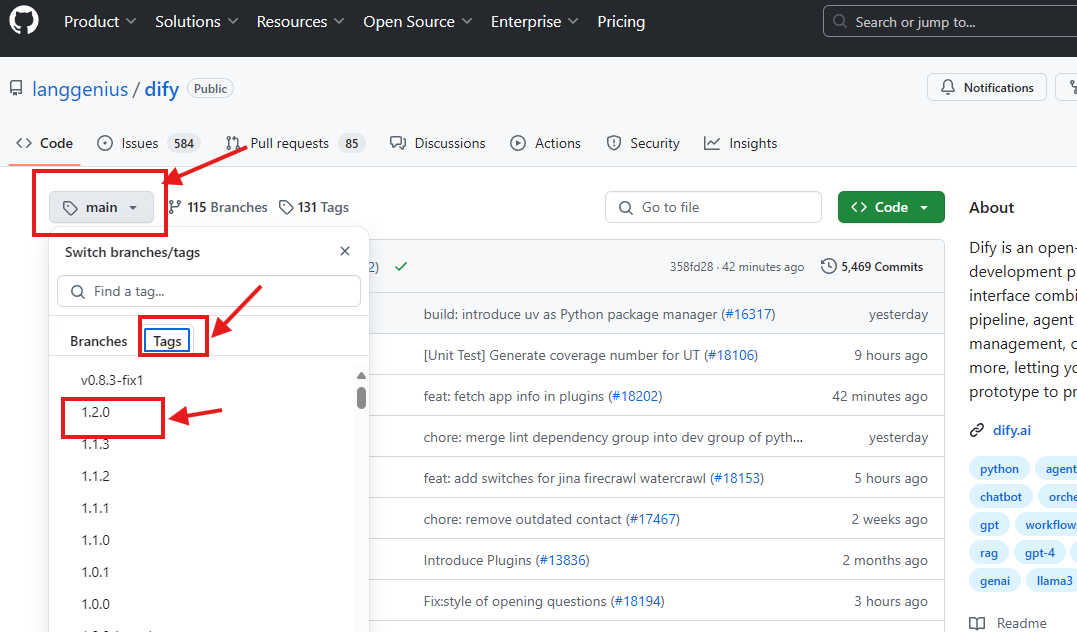Close the Switch branches/tags popup
This screenshot has width=1077, height=632.
pos(345,251)
